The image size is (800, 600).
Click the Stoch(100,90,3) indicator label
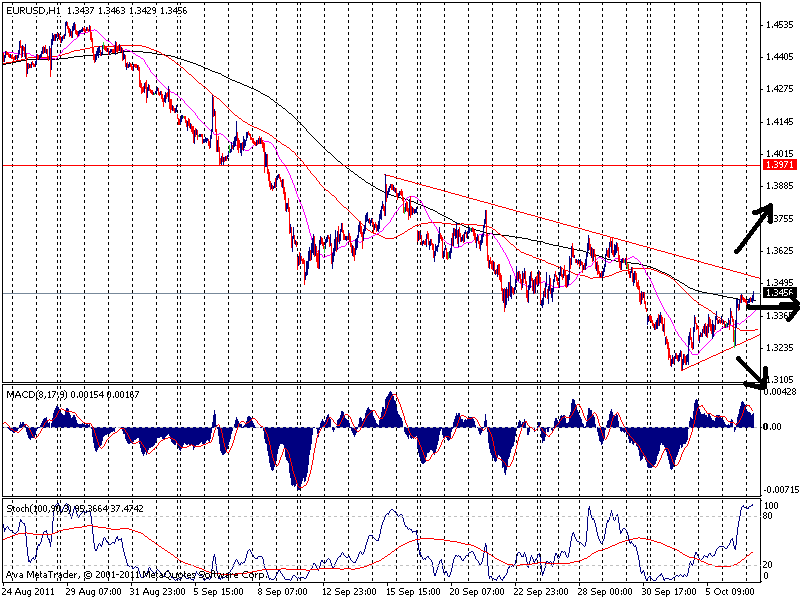(x=40, y=508)
